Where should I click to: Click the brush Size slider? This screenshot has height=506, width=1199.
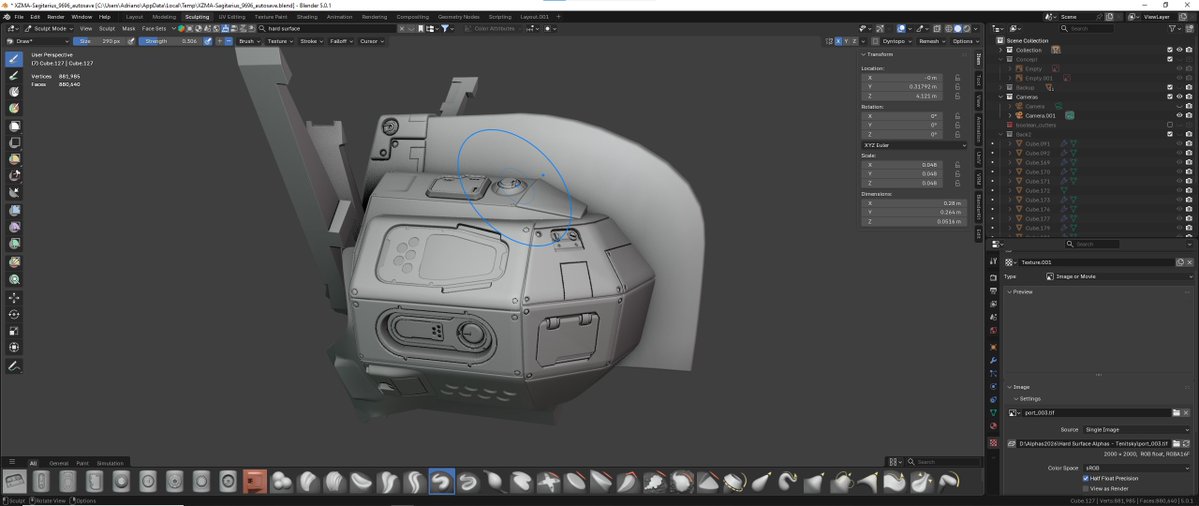99,41
